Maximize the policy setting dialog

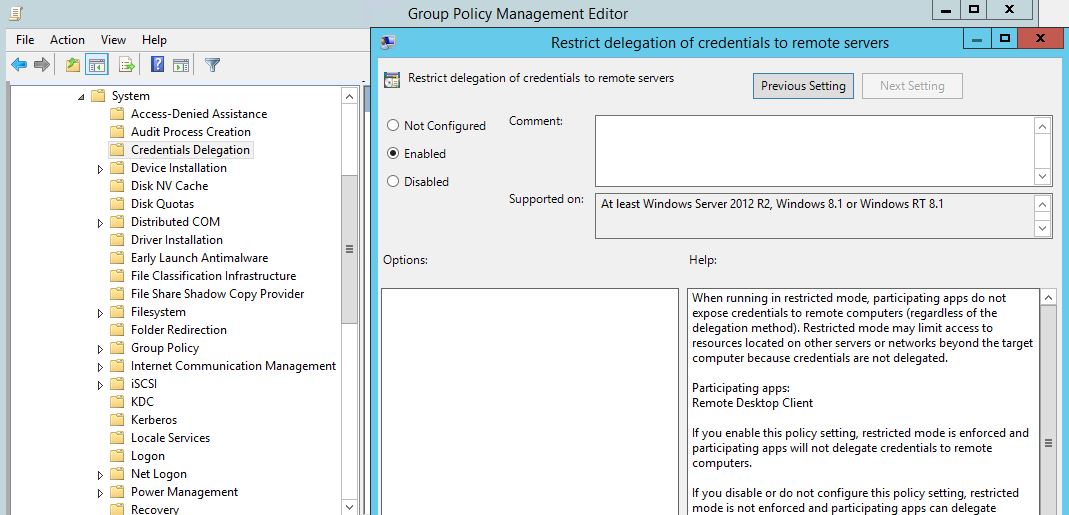pyautogui.click(x=1005, y=39)
